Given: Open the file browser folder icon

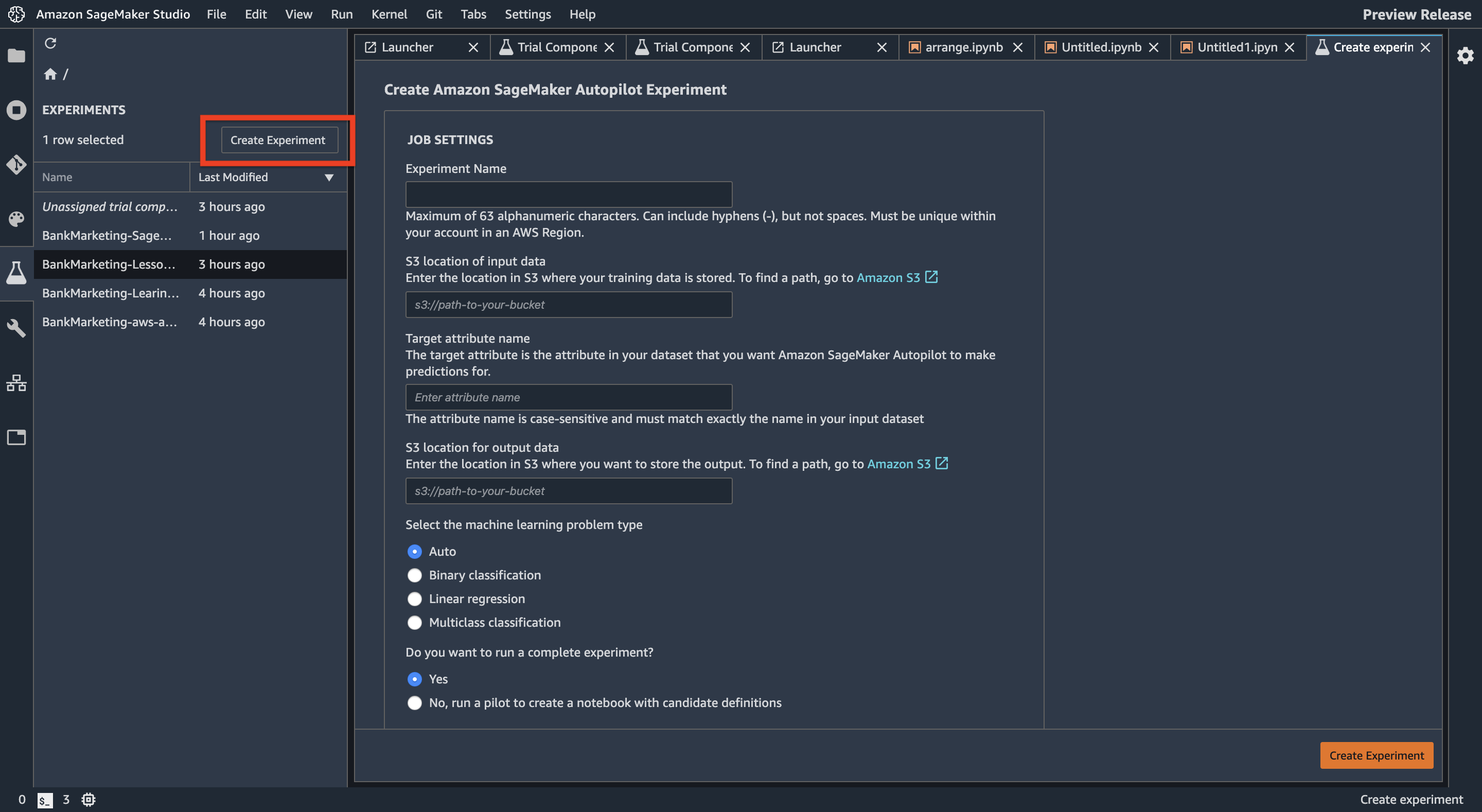Looking at the screenshot, I should 16,55.
